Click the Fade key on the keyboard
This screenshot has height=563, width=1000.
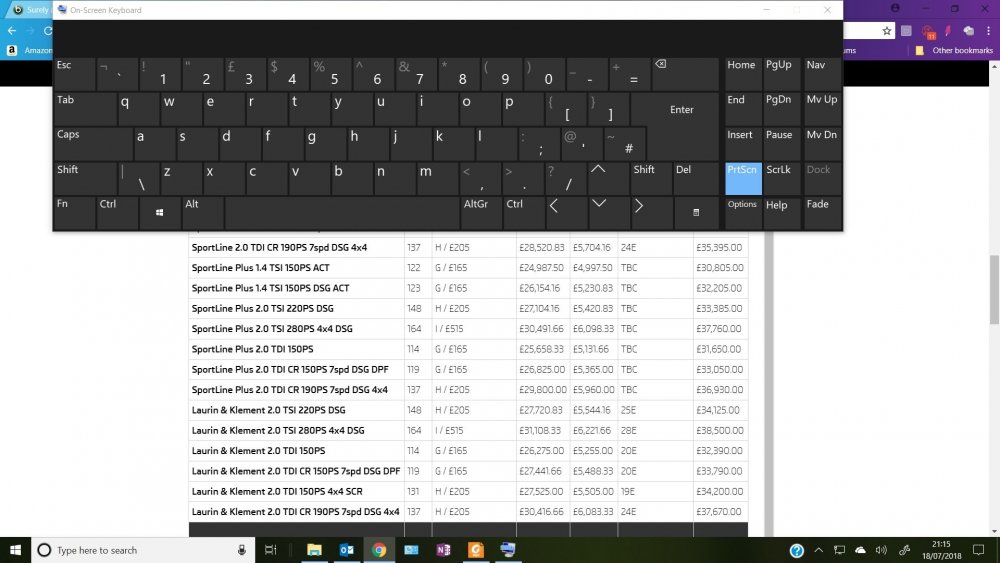coord(822,212)
